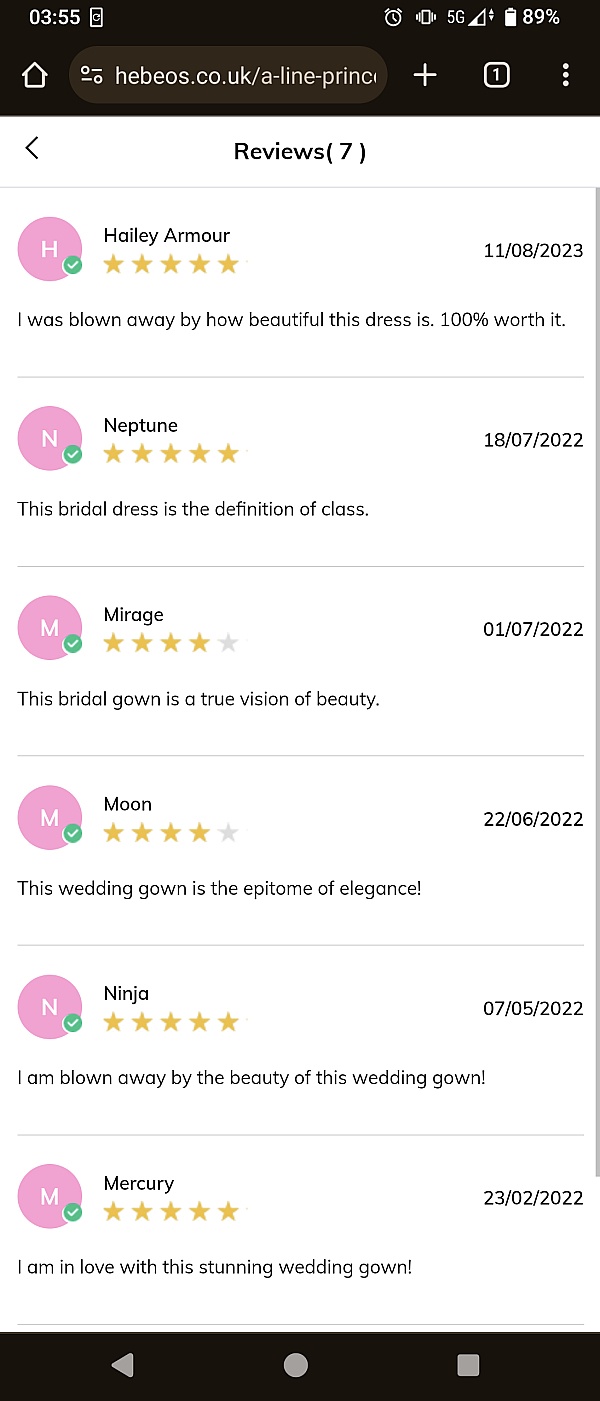
Task: Tap Mirage's review text about bridal gown
Action: (x=198, y=699)
